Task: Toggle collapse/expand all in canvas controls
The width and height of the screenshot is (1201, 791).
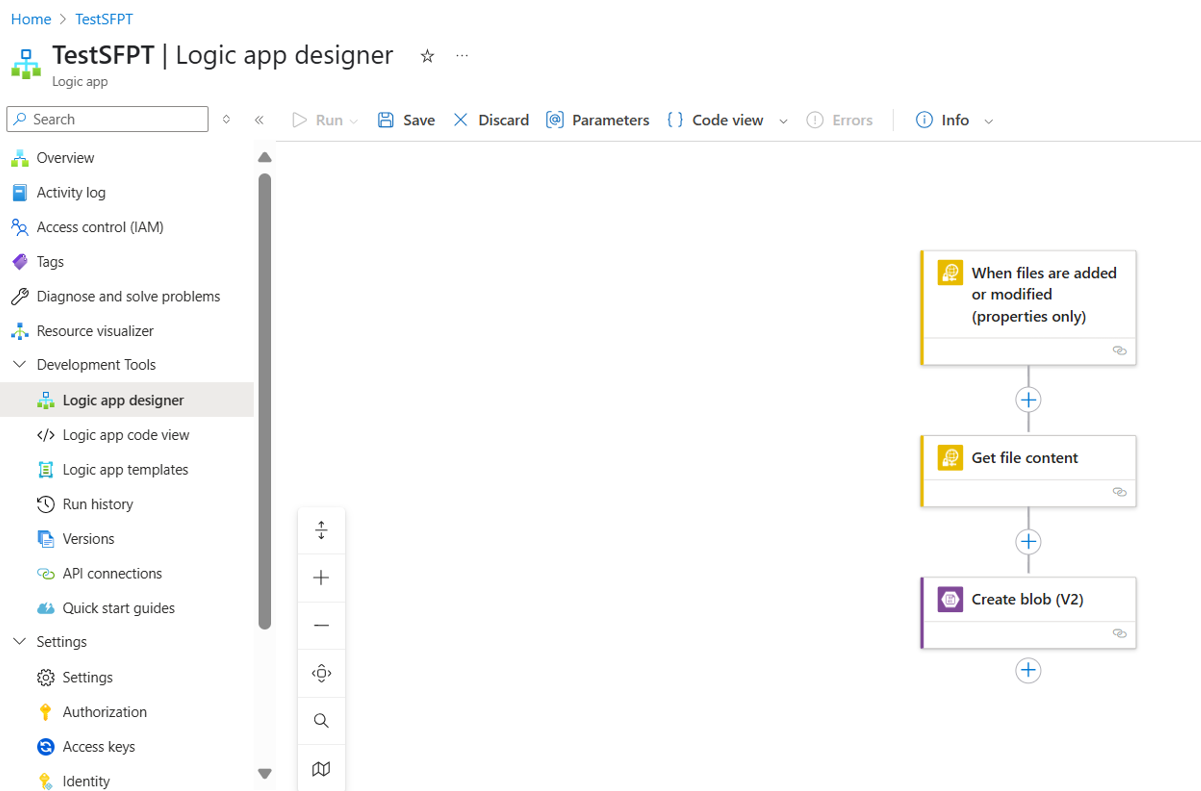Action: click(x=321, y=530)
